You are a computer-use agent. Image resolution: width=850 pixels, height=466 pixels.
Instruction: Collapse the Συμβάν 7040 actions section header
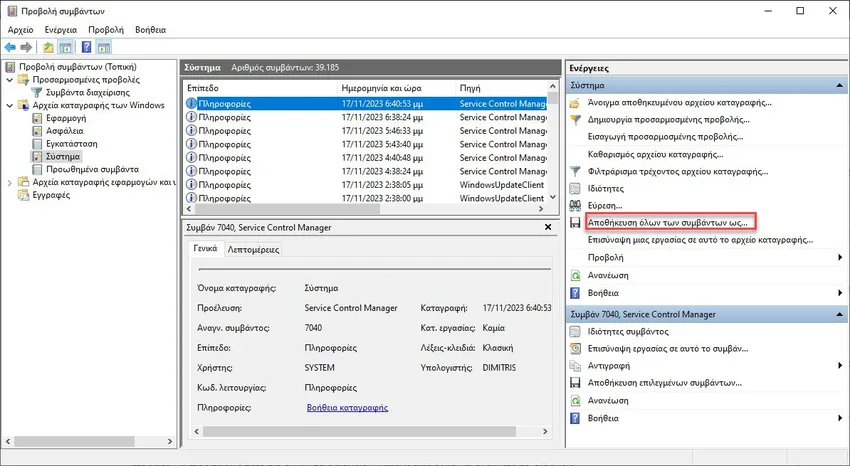tap(839, 314)
